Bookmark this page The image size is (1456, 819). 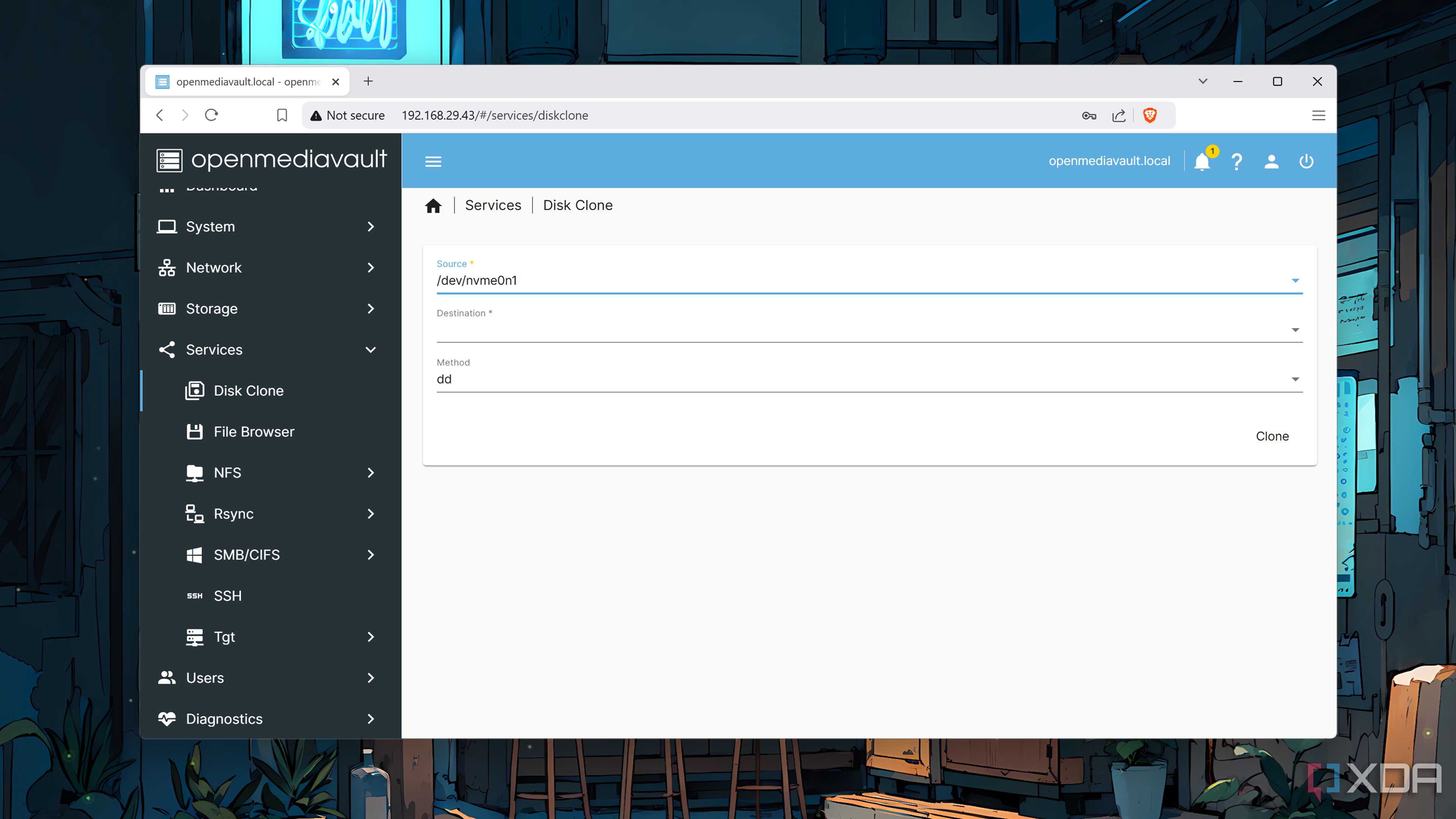point(282,115)
